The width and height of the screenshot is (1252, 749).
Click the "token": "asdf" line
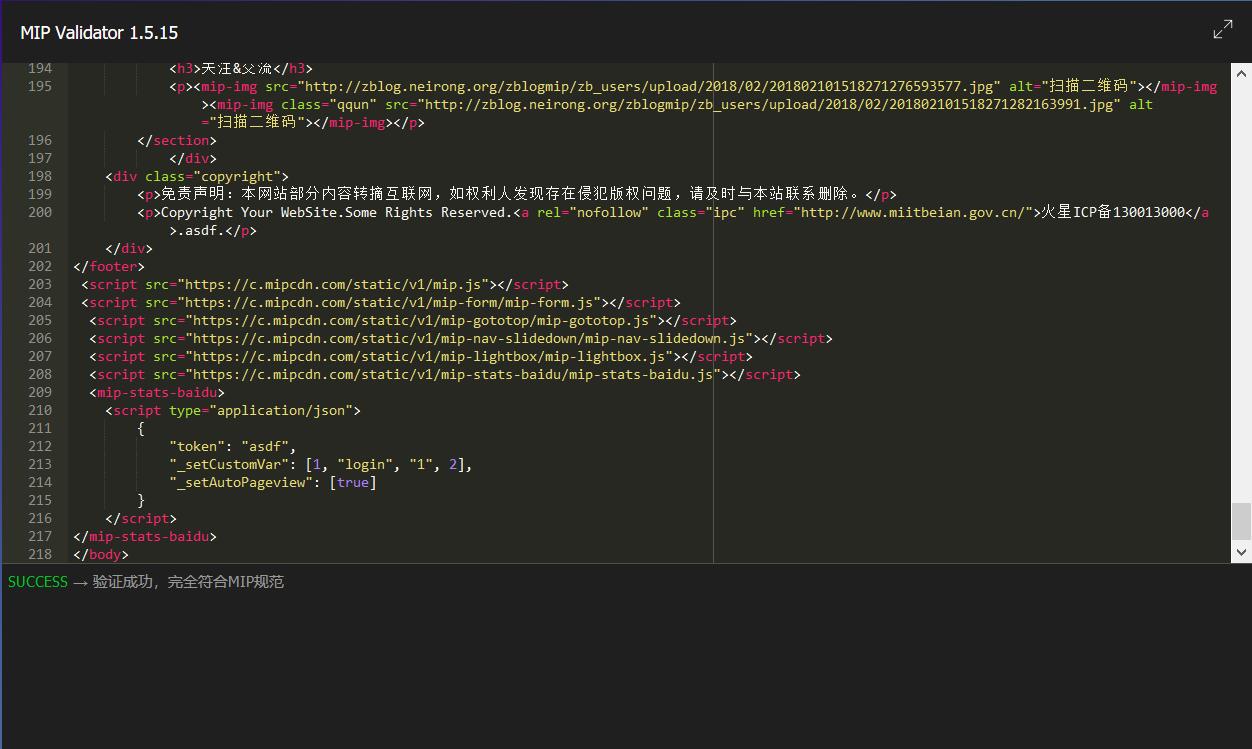(x=233, y=447)
